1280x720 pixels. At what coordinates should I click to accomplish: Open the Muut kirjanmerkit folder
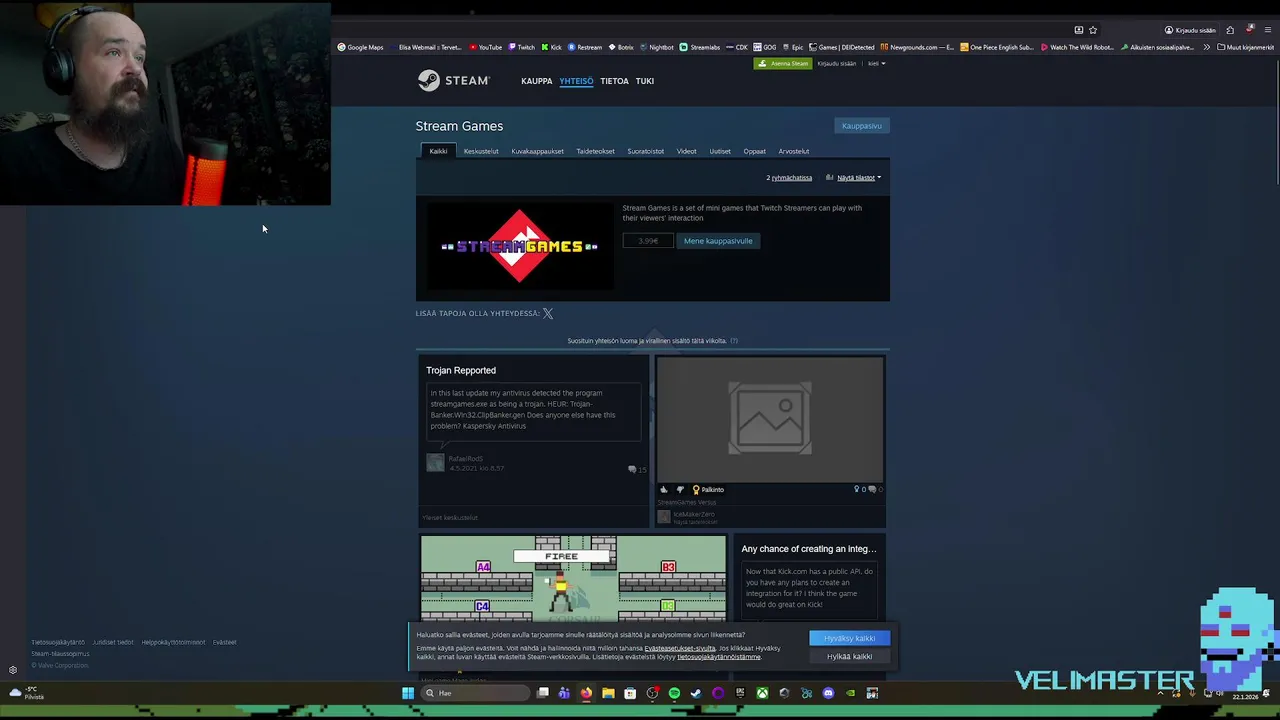1245,47
